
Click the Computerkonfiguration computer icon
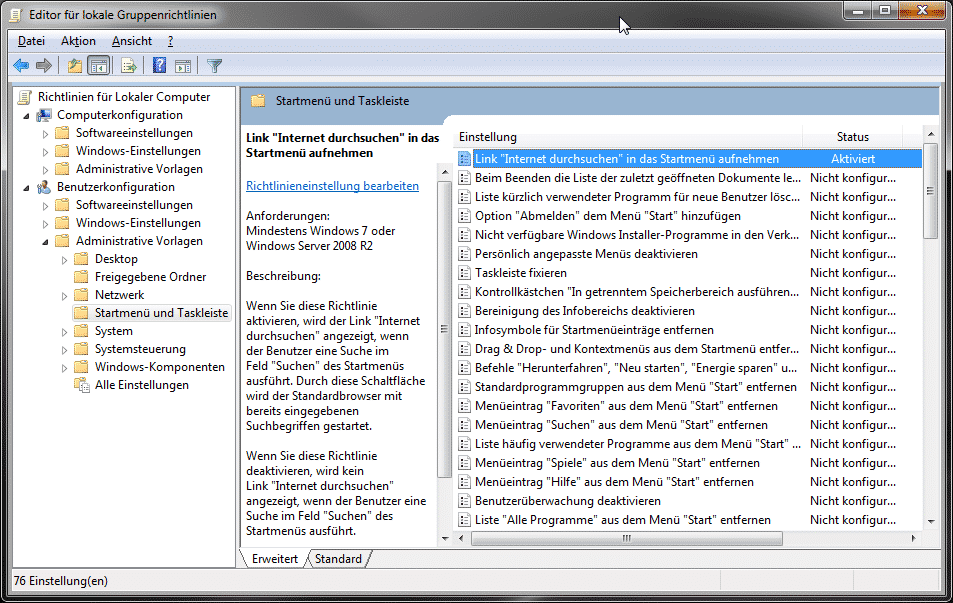click(x=44, y=115)
